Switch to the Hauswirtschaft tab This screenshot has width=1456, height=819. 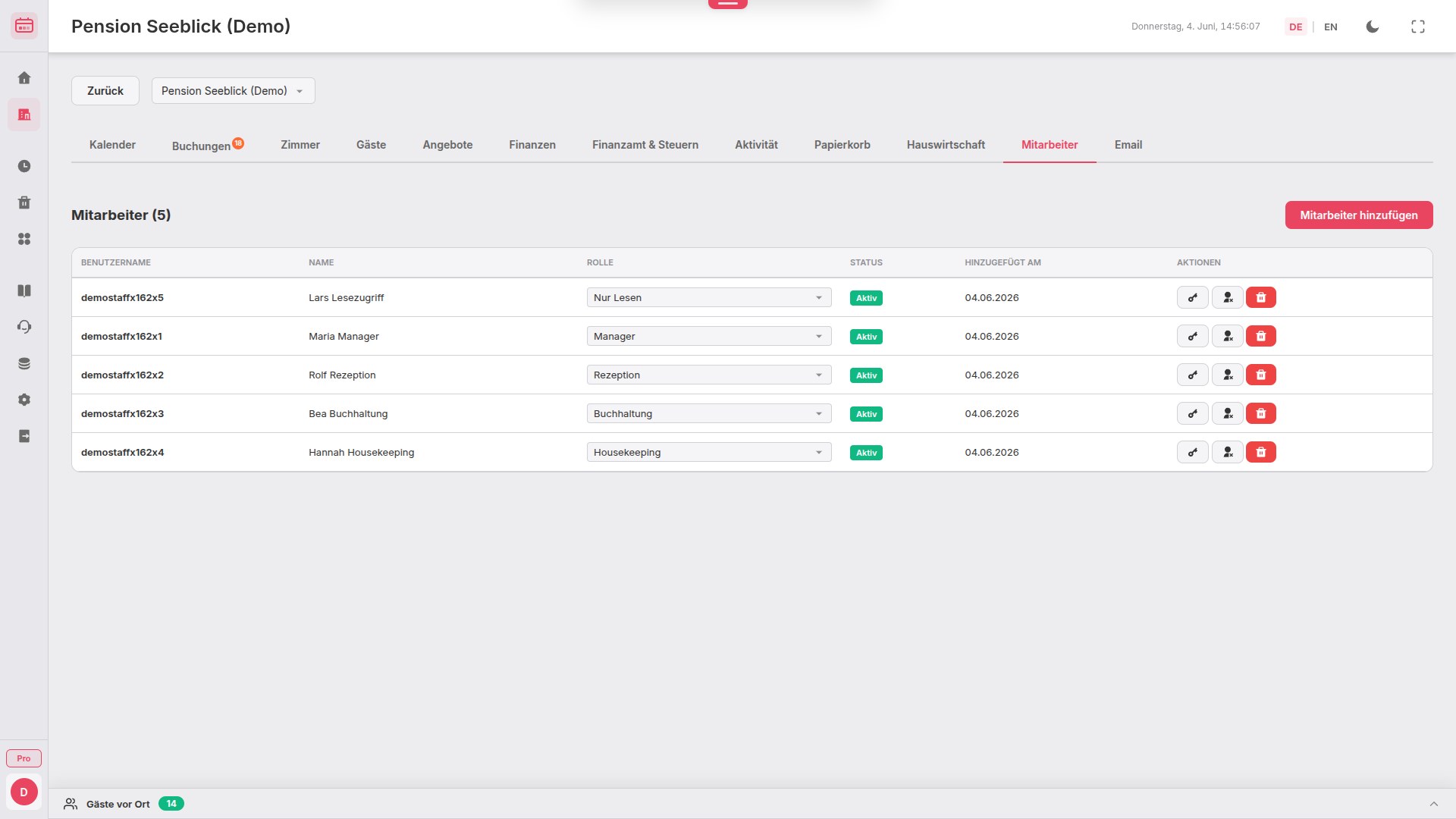[x=945, y=145]
